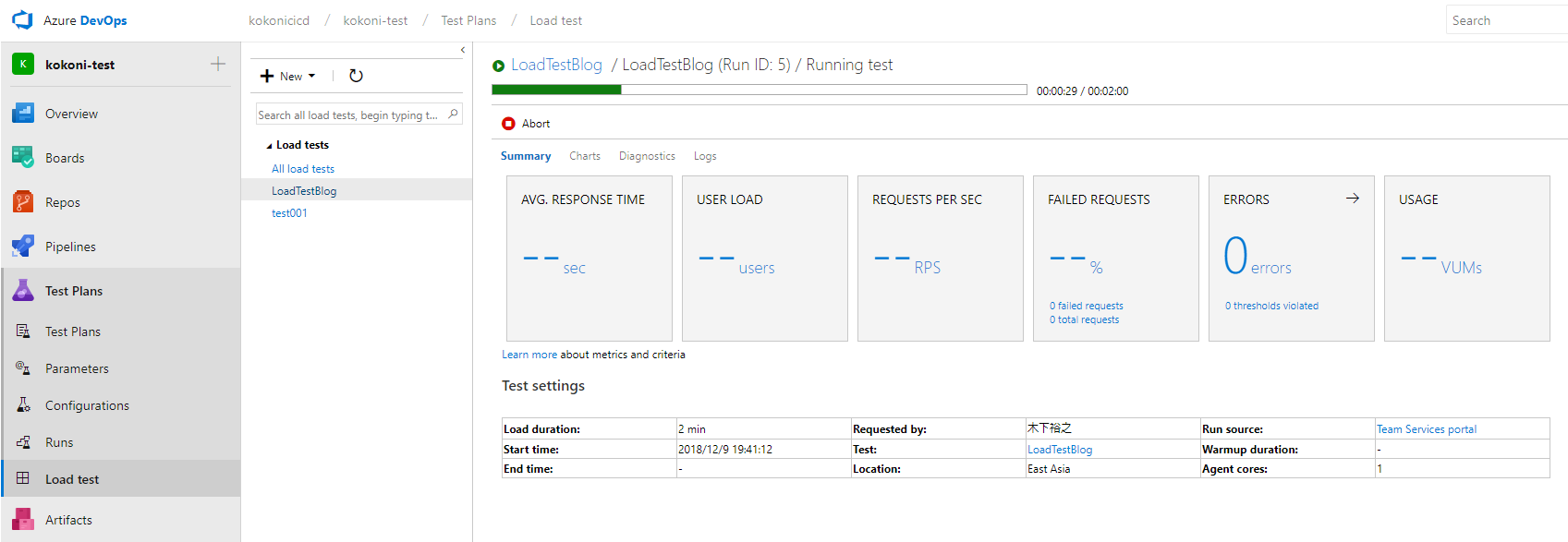
Task: Click the test run progress bar
Action: point(760,90)
